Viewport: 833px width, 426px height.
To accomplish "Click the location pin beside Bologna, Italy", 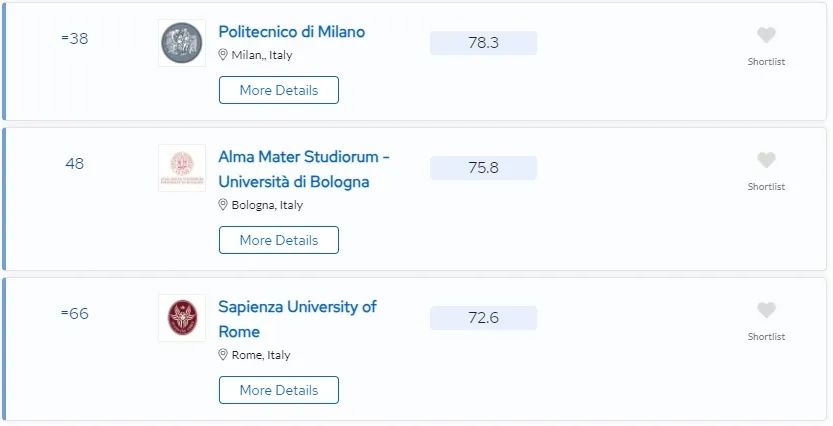I will point(224,205).
